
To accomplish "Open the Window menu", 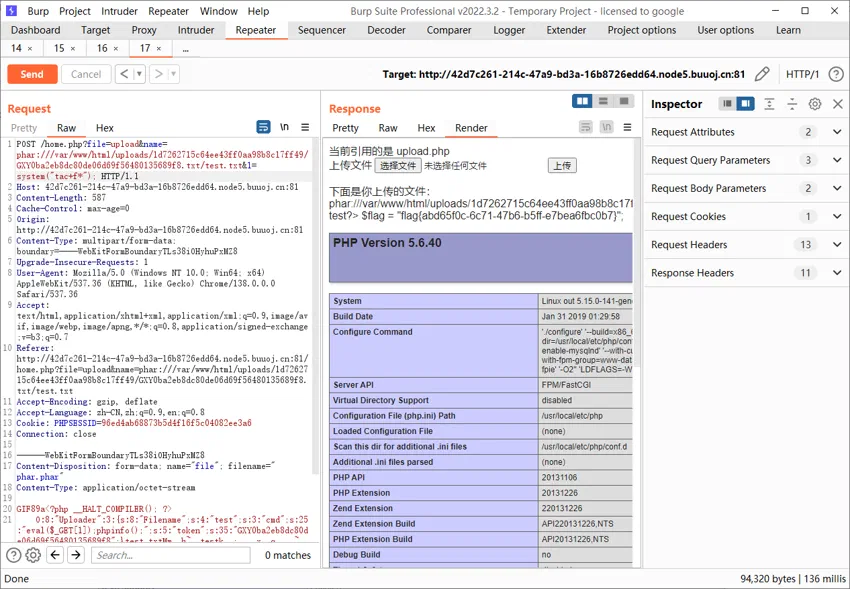I will point(218,11).
